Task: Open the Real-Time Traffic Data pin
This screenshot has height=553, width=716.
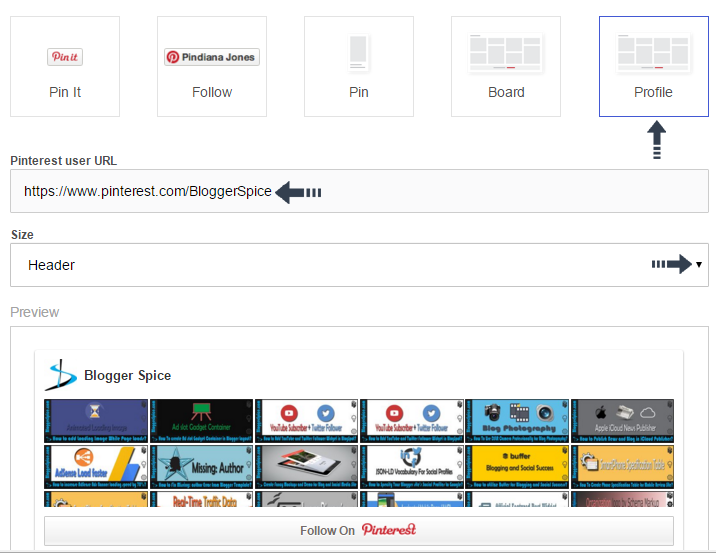Action: point(201,499)
